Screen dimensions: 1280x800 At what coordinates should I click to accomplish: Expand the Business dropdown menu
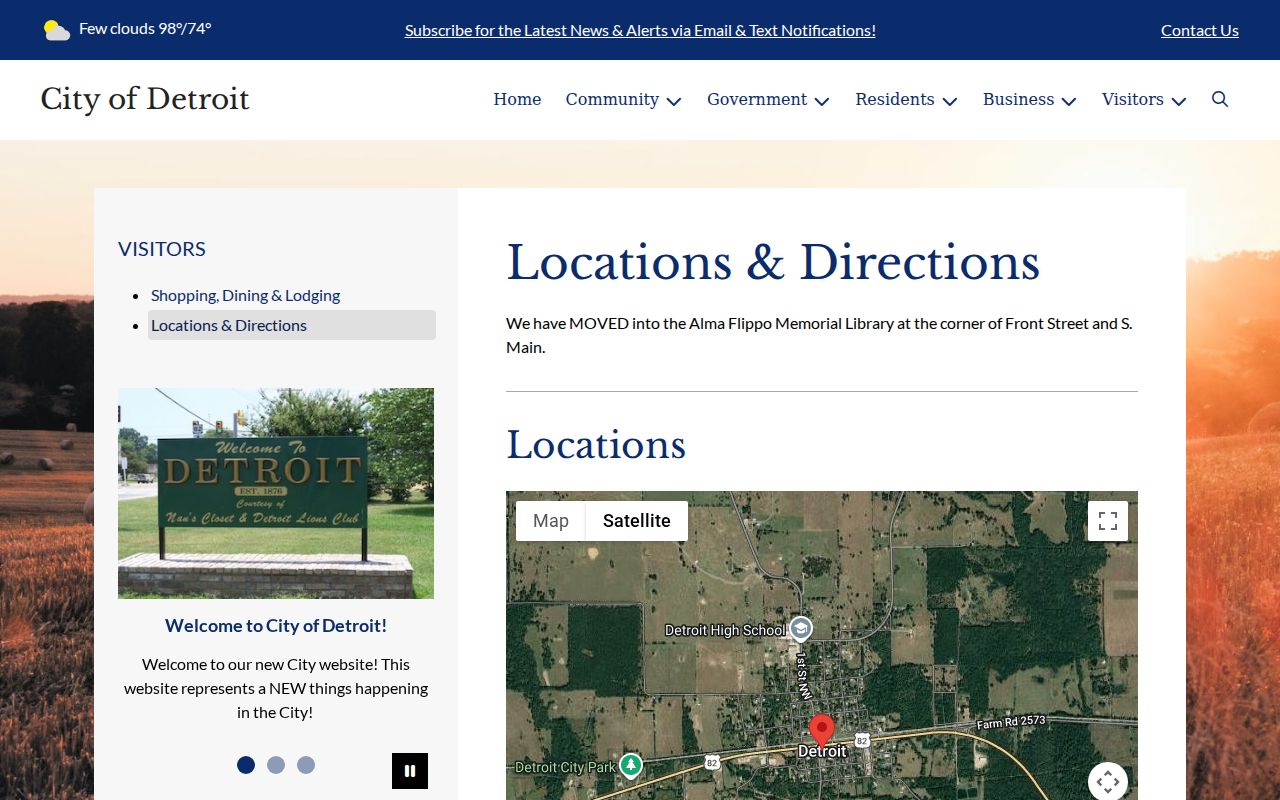point(1029,99)
